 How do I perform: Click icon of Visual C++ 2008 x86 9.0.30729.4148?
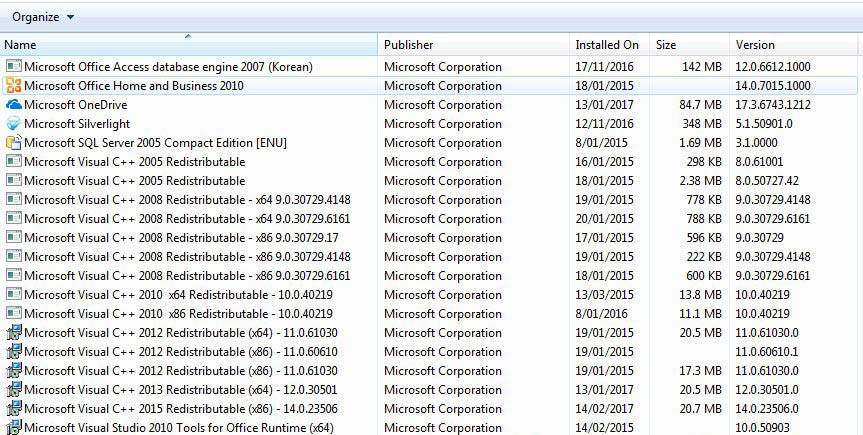[14, 256]
